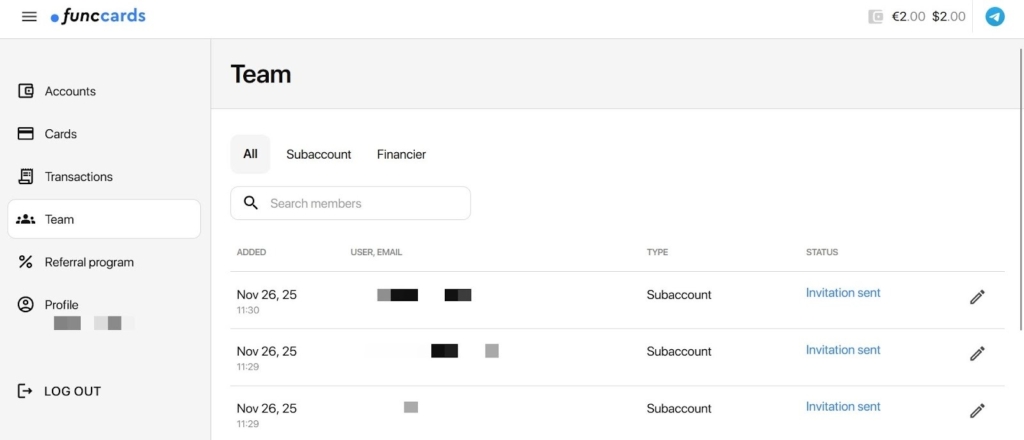1024x440 pixels.
Task: Open the Transactions page
Action: (78, 177)
